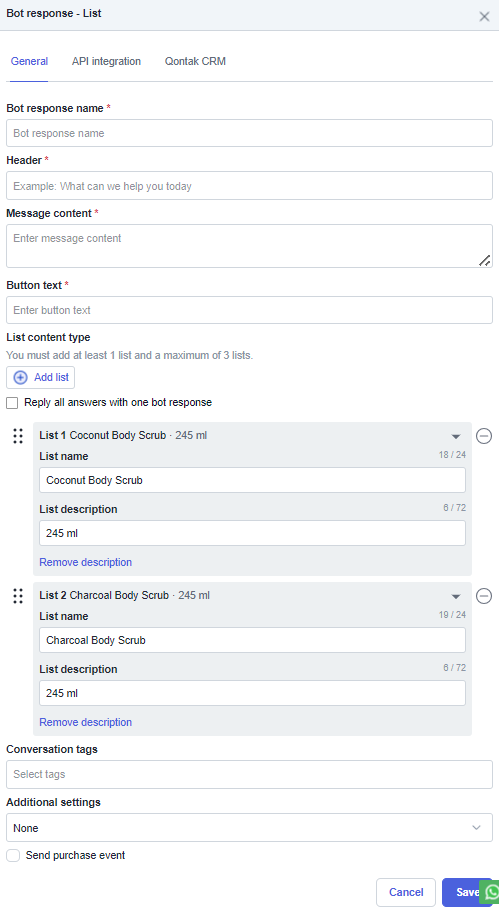499x914 pixels.
Task: Click the Cancel button
Action: (x=406, y=892)
